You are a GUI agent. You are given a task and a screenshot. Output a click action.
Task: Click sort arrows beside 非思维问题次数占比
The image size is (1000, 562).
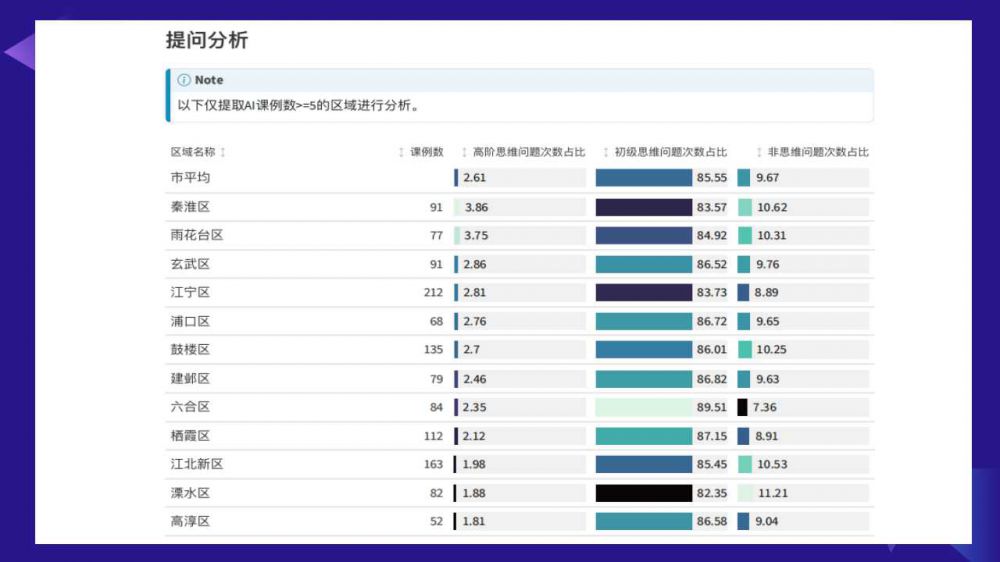coord(759,152)
